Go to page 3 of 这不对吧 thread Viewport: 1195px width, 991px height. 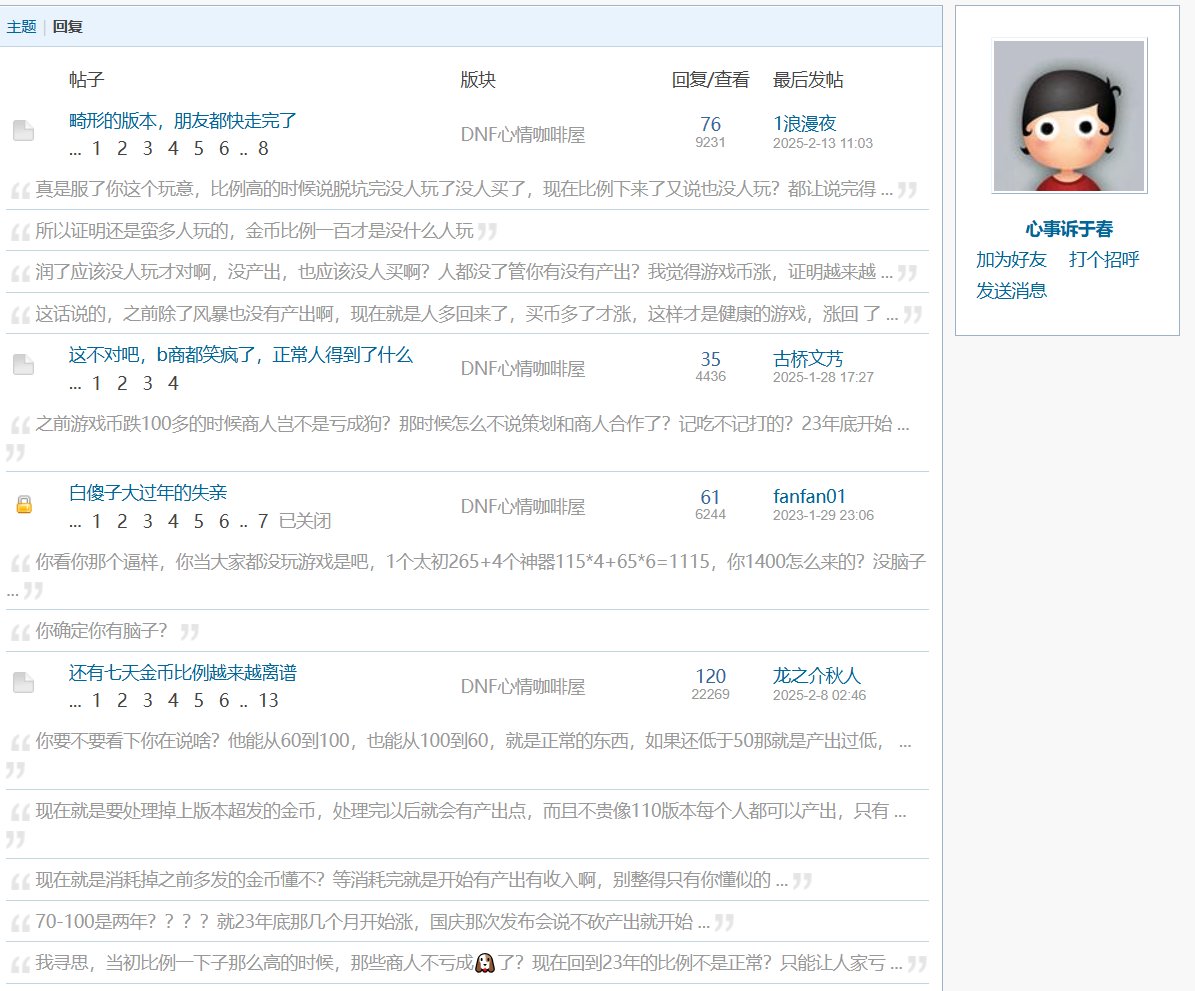click(x=148, y=383)
